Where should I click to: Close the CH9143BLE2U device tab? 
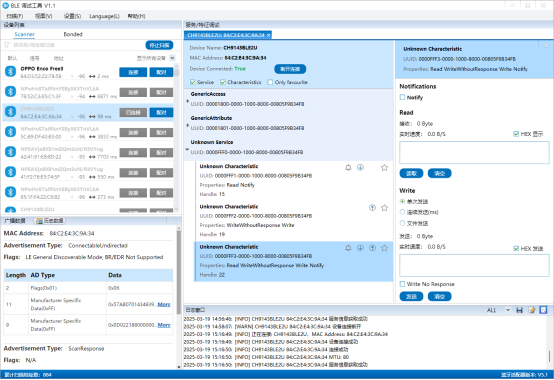pyautogui.click(x=269, y=35)
